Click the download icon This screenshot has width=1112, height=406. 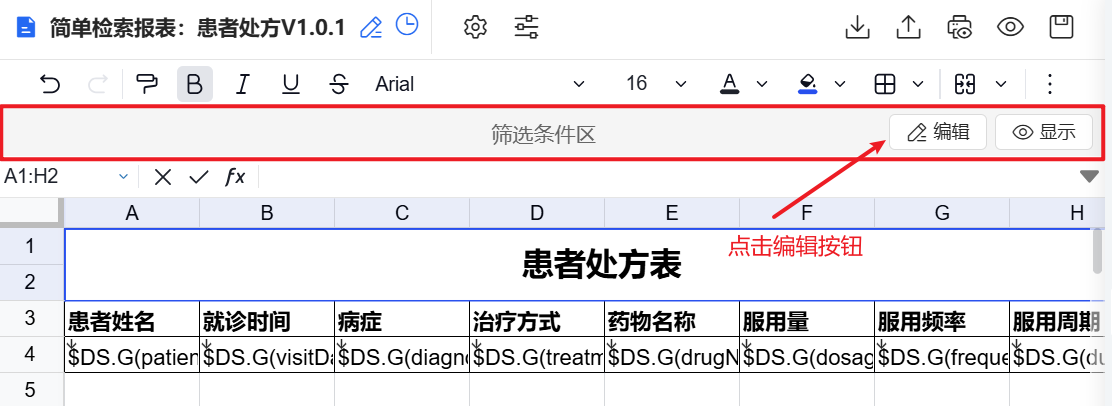point(858,27)
